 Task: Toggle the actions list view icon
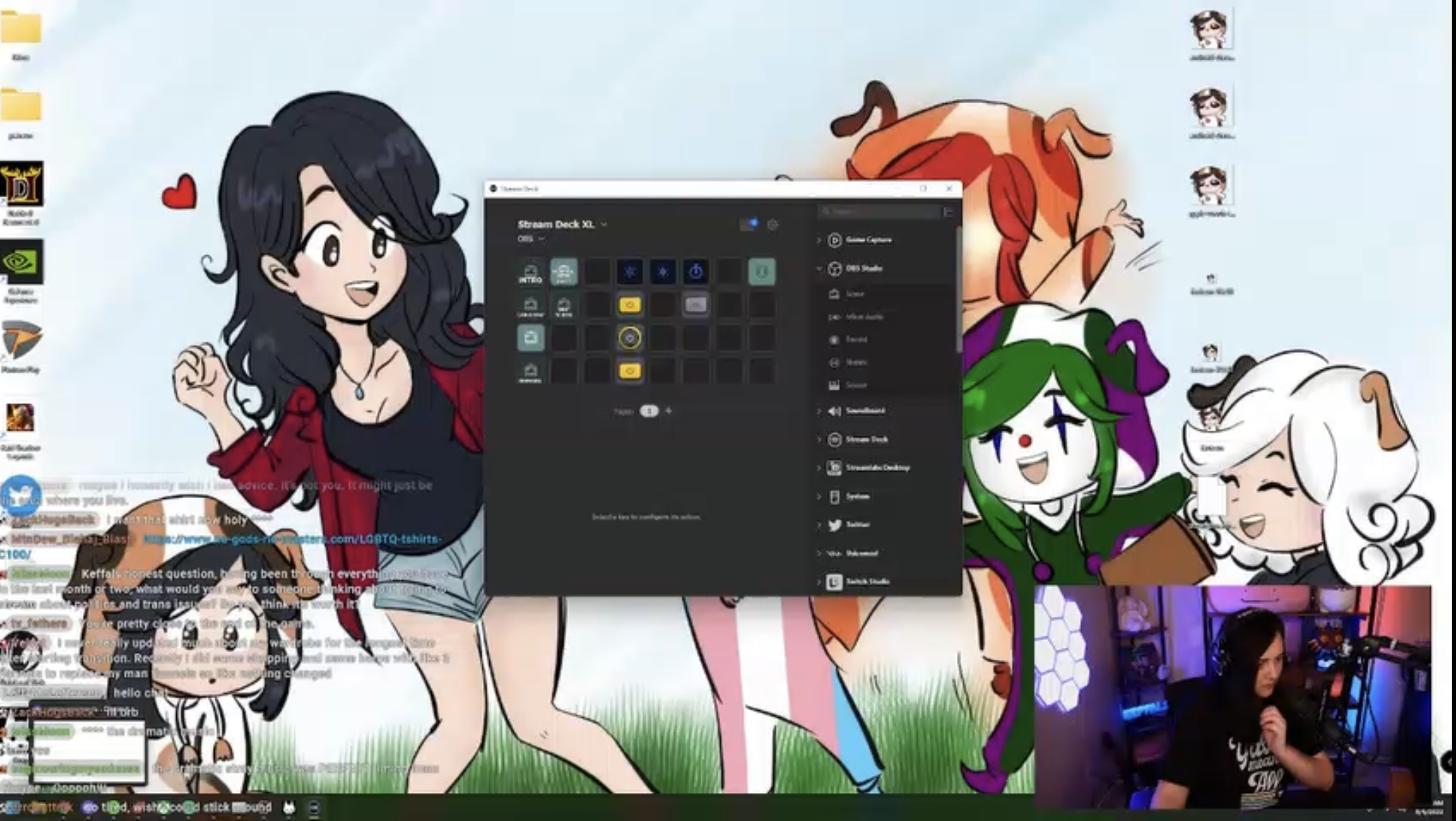(948, 211)
